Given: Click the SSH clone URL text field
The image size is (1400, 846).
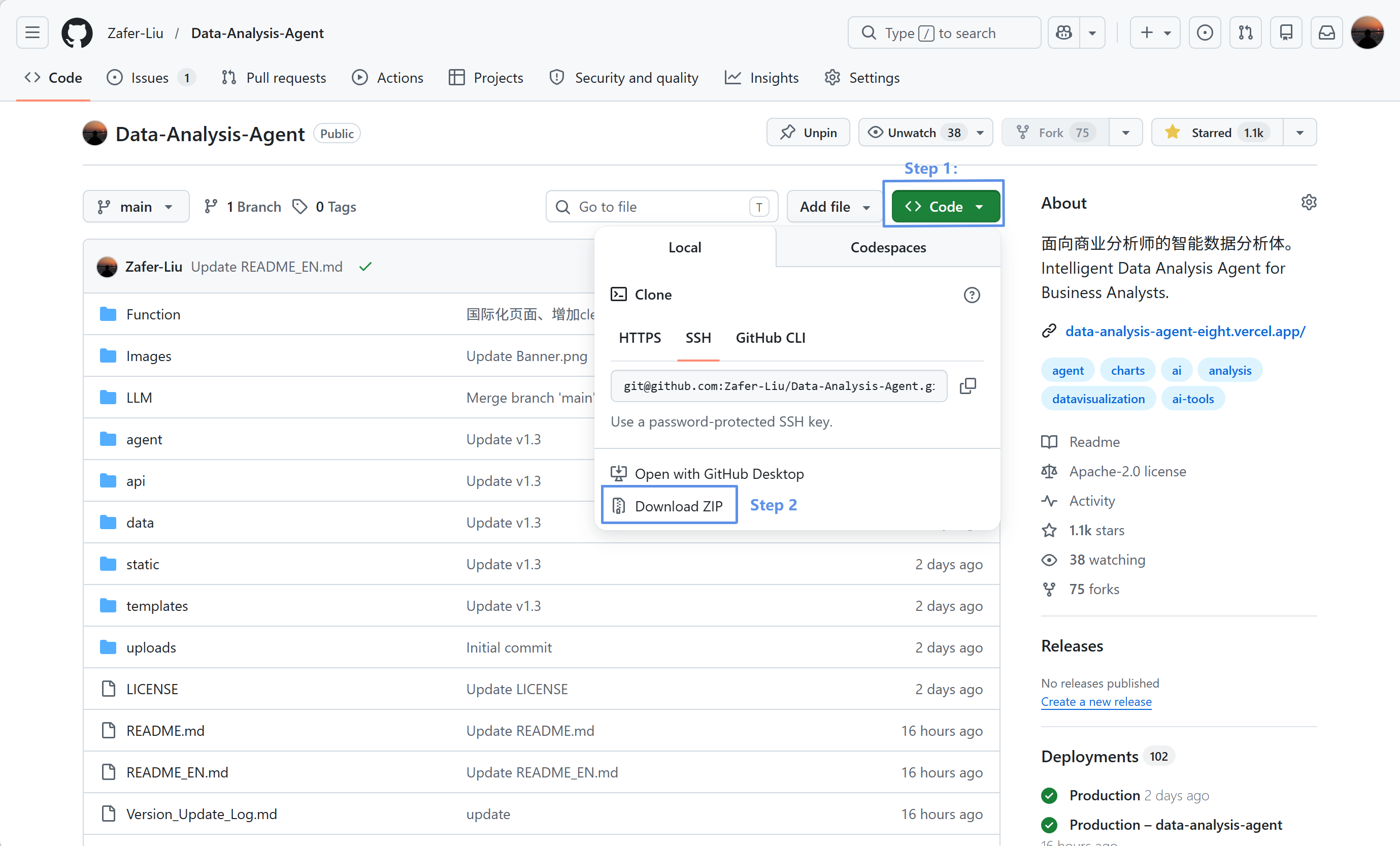Looking at the screenshot, I should pos(778,386).
